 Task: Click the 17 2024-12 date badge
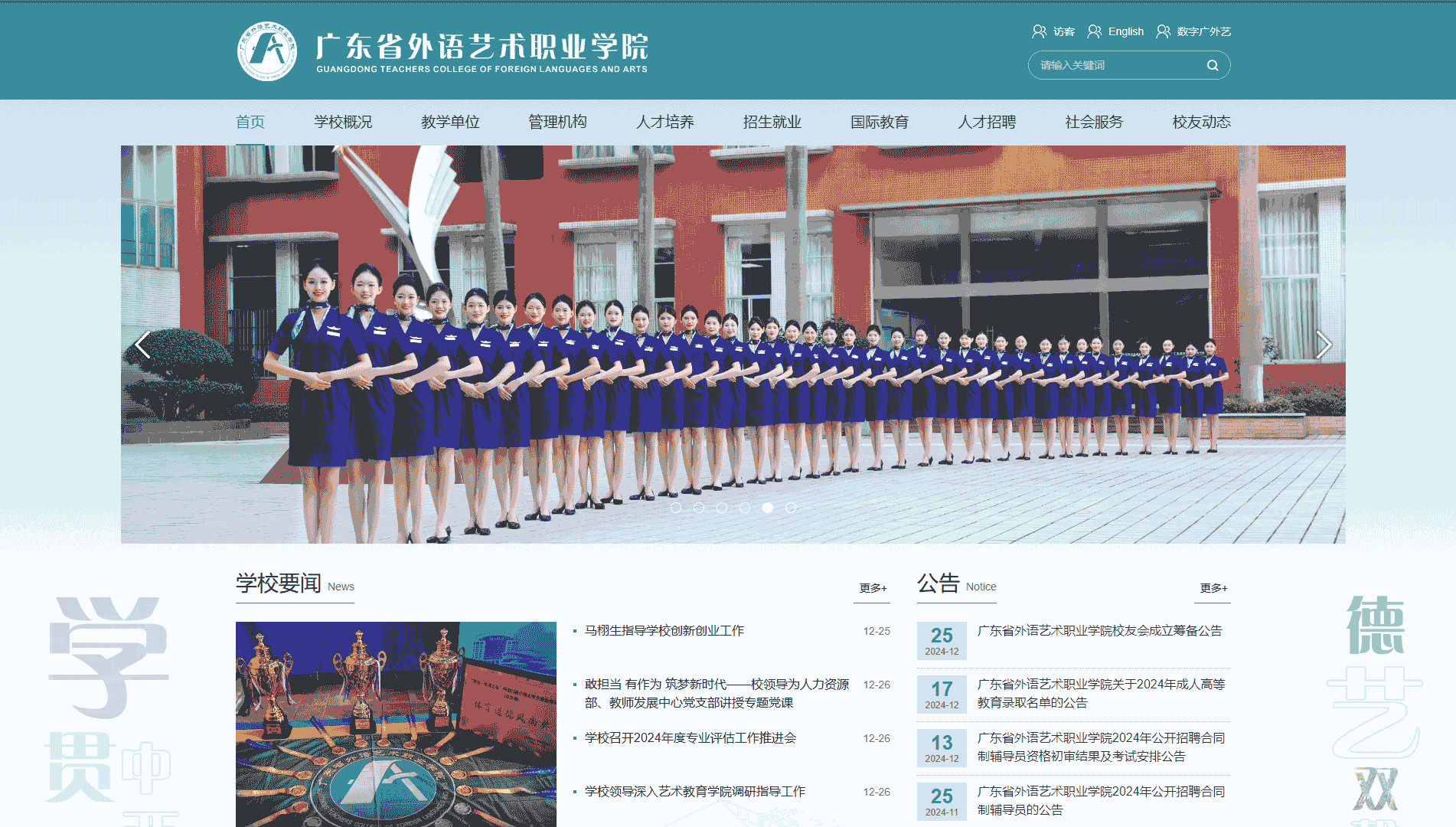click(942, 695)
